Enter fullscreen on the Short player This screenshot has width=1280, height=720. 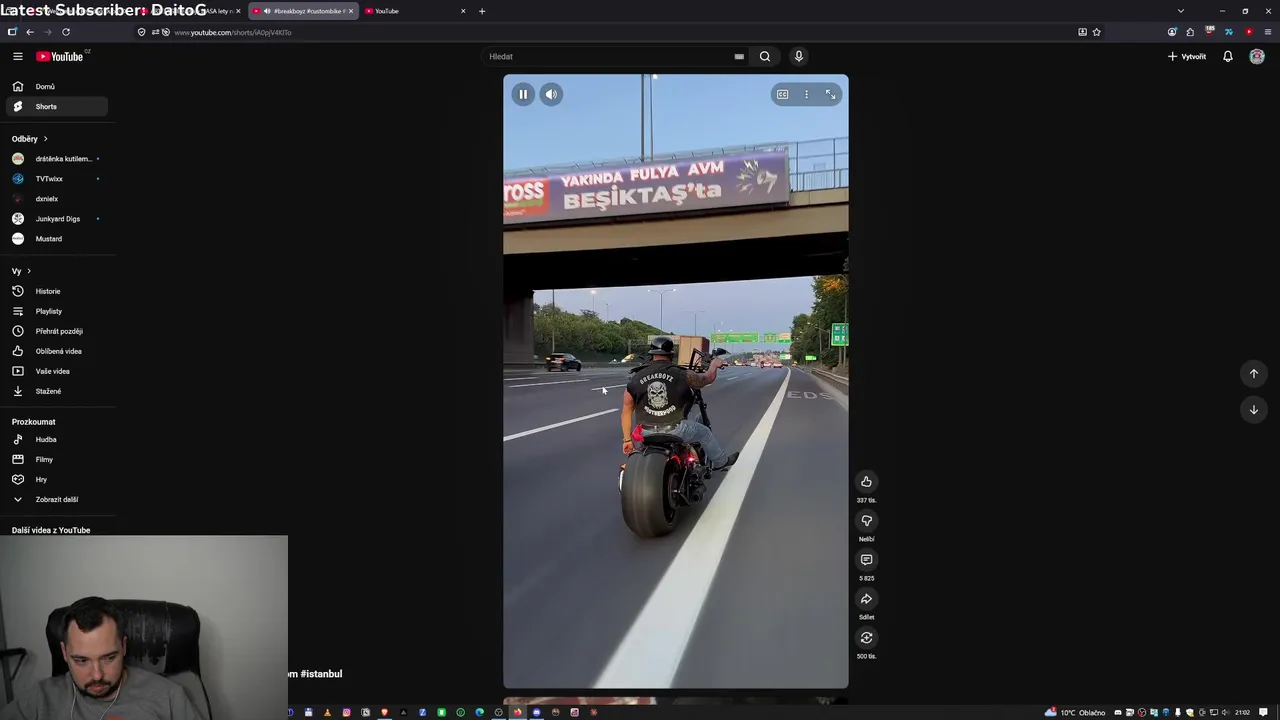(x=830, y=94)
